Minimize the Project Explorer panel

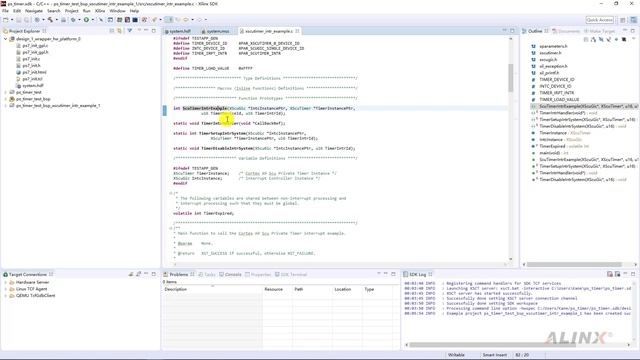(x=146, y=31)
